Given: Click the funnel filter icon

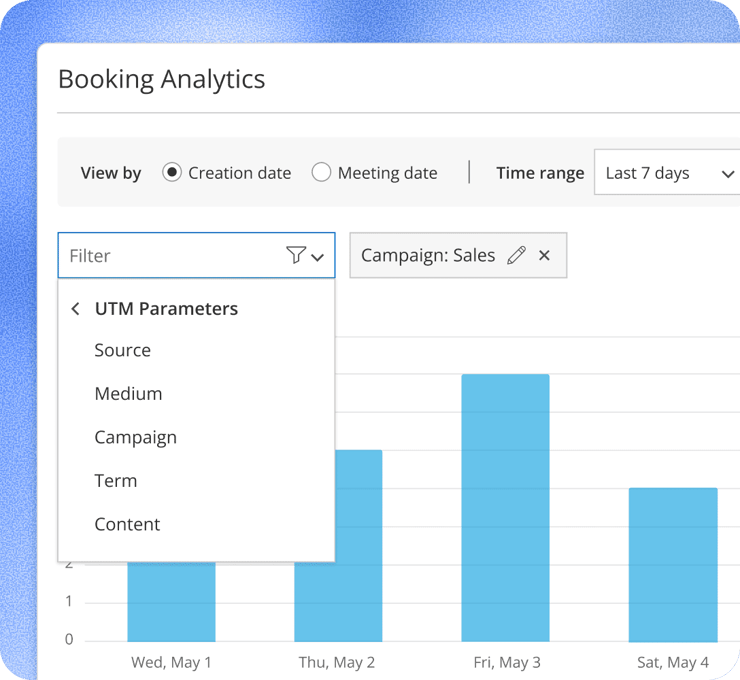Looking at the screenshot, I should point(296,255).
